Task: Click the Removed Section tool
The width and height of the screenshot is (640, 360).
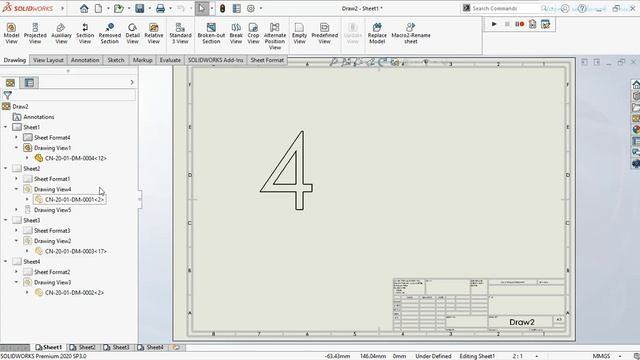Action: click(x=109, y=33)
